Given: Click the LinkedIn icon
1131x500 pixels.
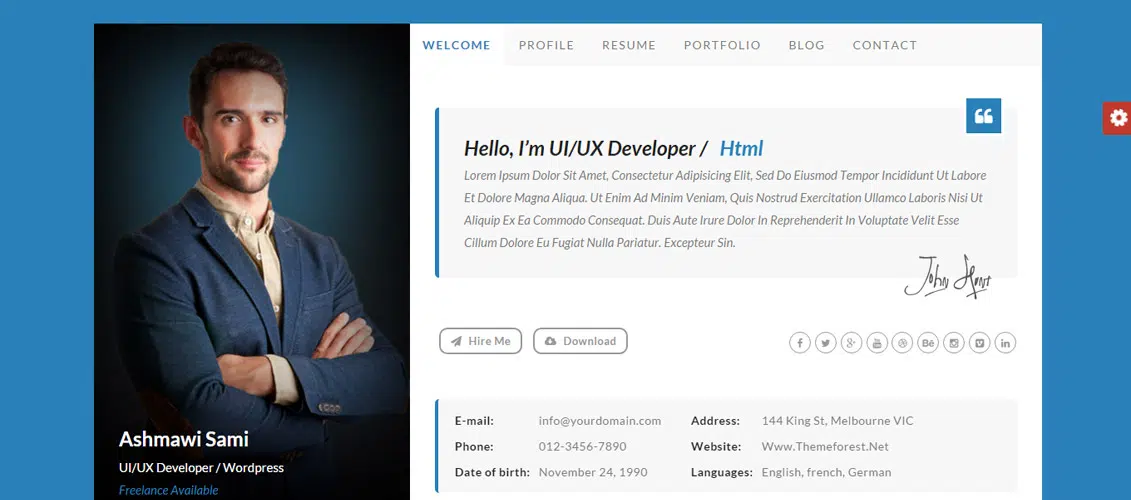Looking at the screenshot, I should pyautogui.click(x=1005, y=343).
